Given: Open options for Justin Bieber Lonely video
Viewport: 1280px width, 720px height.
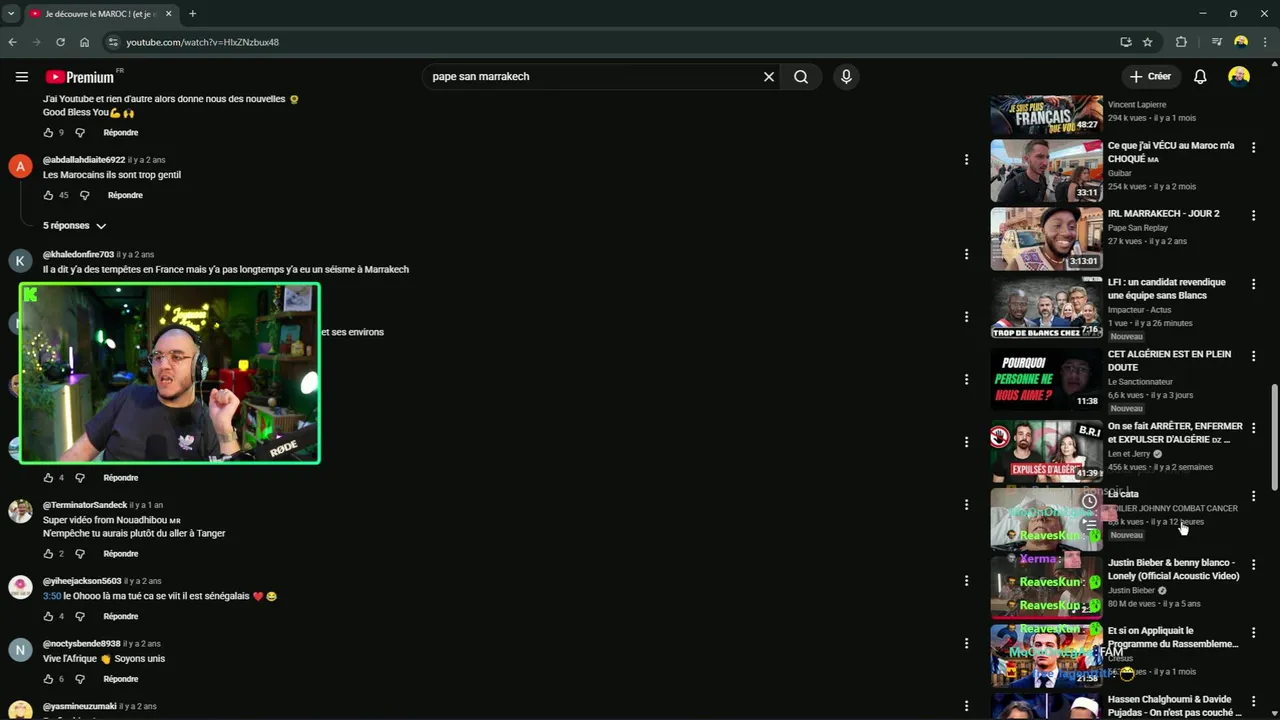Looking at the screenshot, I should [1253, 565].
